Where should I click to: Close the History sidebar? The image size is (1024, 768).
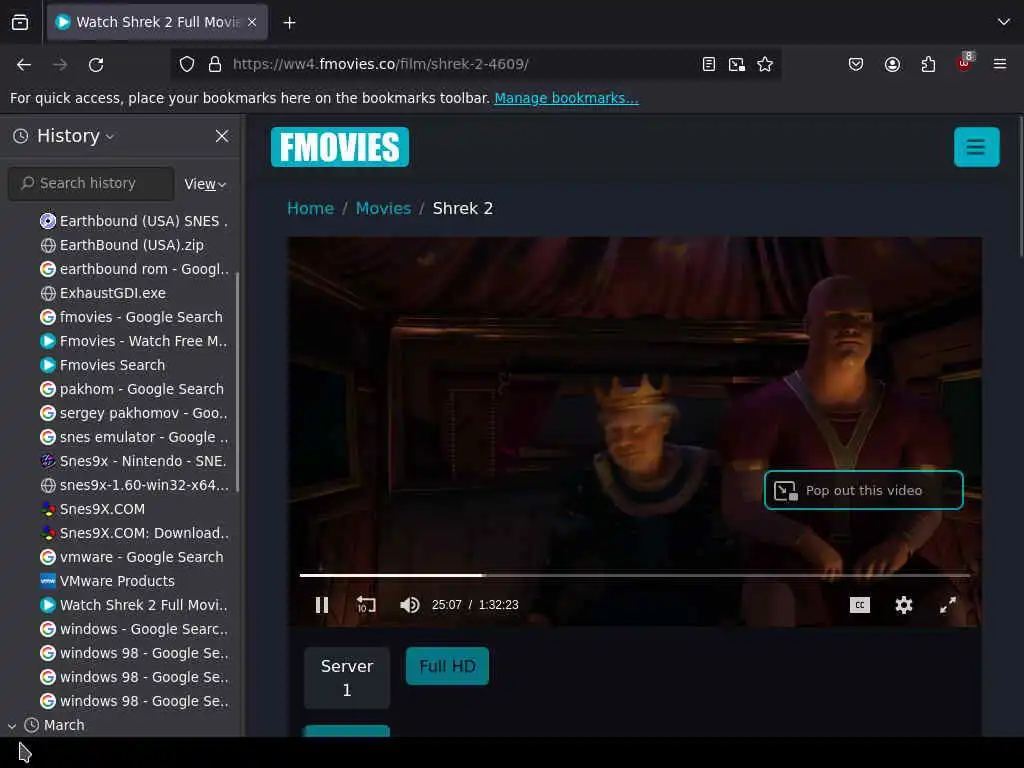[x=222, y=136]
